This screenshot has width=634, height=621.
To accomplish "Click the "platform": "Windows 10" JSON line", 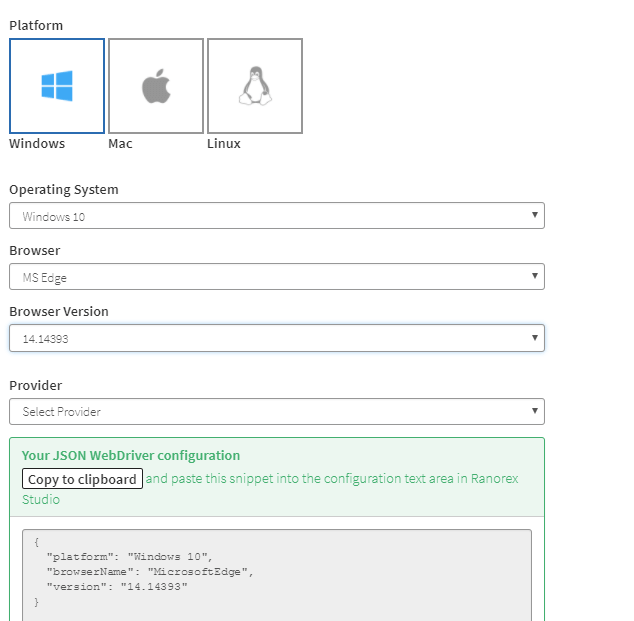I will 130,557.
